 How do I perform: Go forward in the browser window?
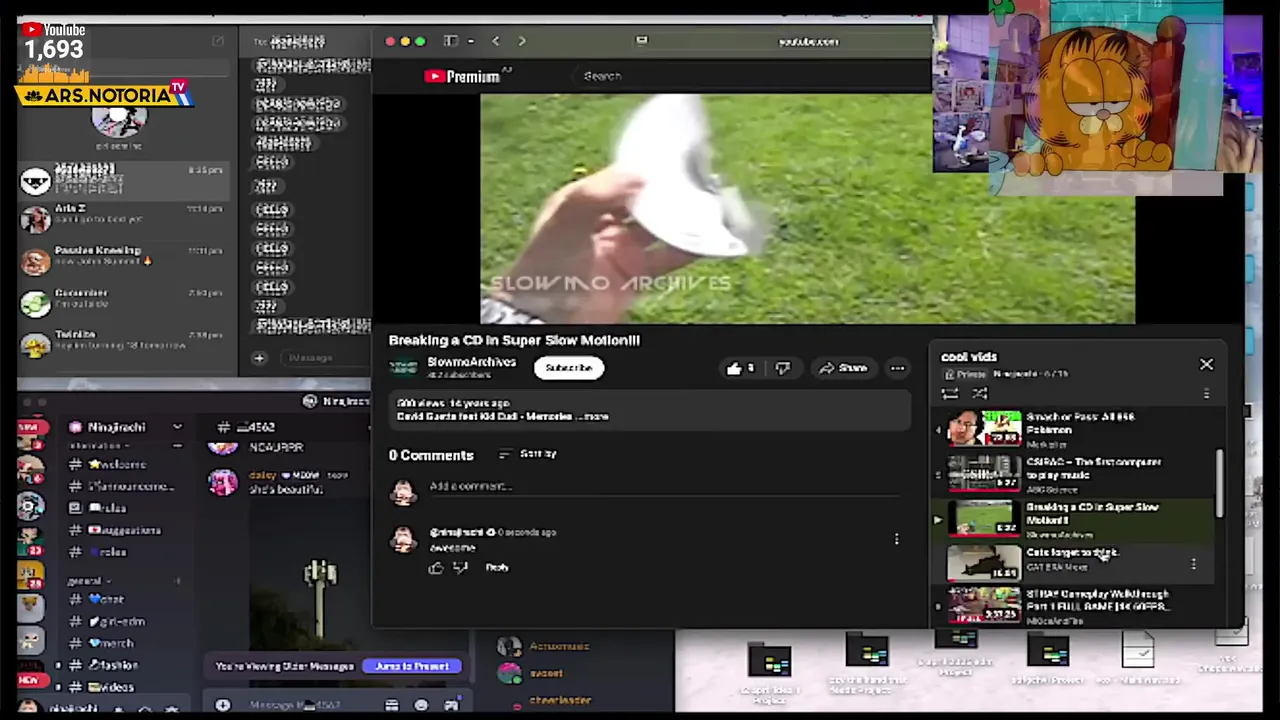pyautogui.click(x=521, y=41)
